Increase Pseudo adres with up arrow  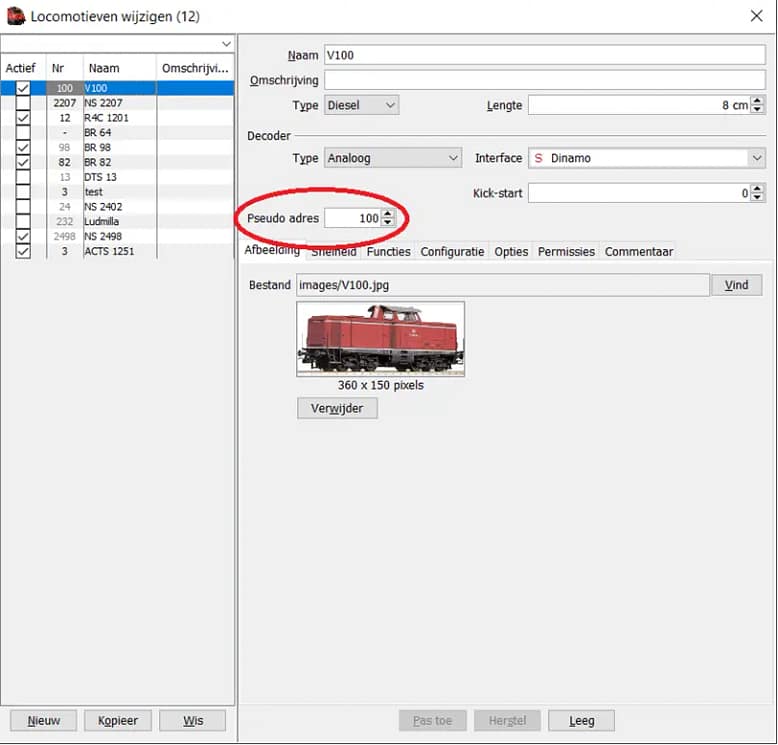388,213
